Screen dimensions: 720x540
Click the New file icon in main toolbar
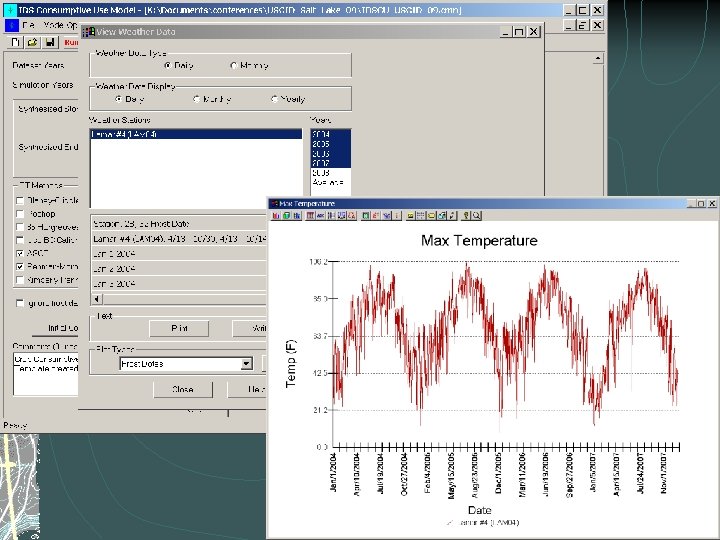[16, 43]
